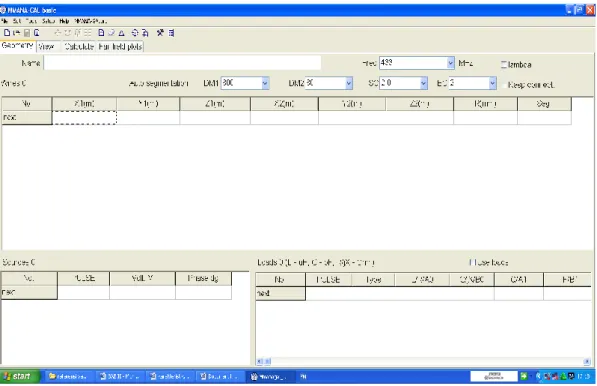
Task: Toggle the Keep connect. checkbox
Action: pos(505,85)
